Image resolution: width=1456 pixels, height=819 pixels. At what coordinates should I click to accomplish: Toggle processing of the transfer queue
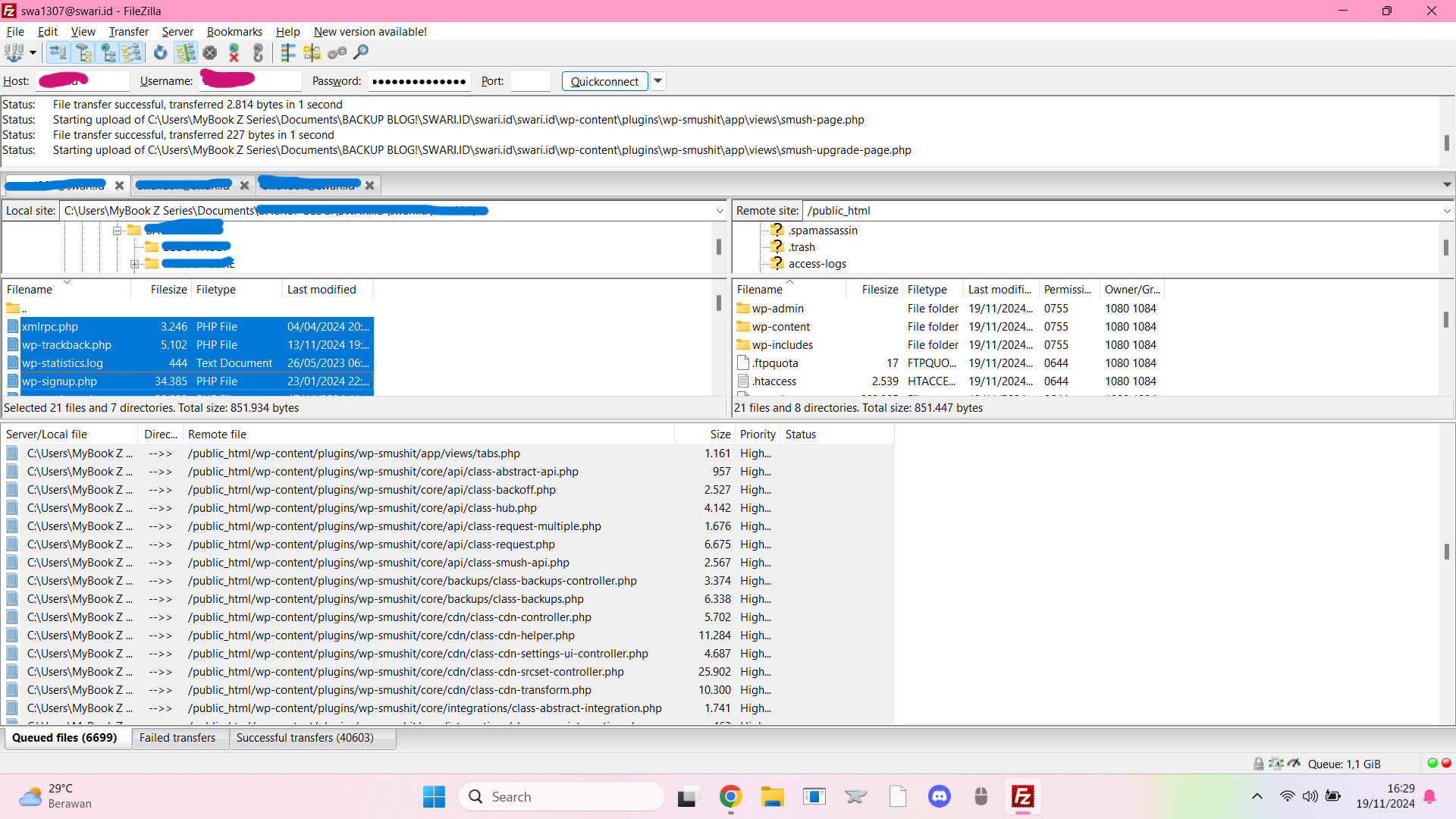186,53
